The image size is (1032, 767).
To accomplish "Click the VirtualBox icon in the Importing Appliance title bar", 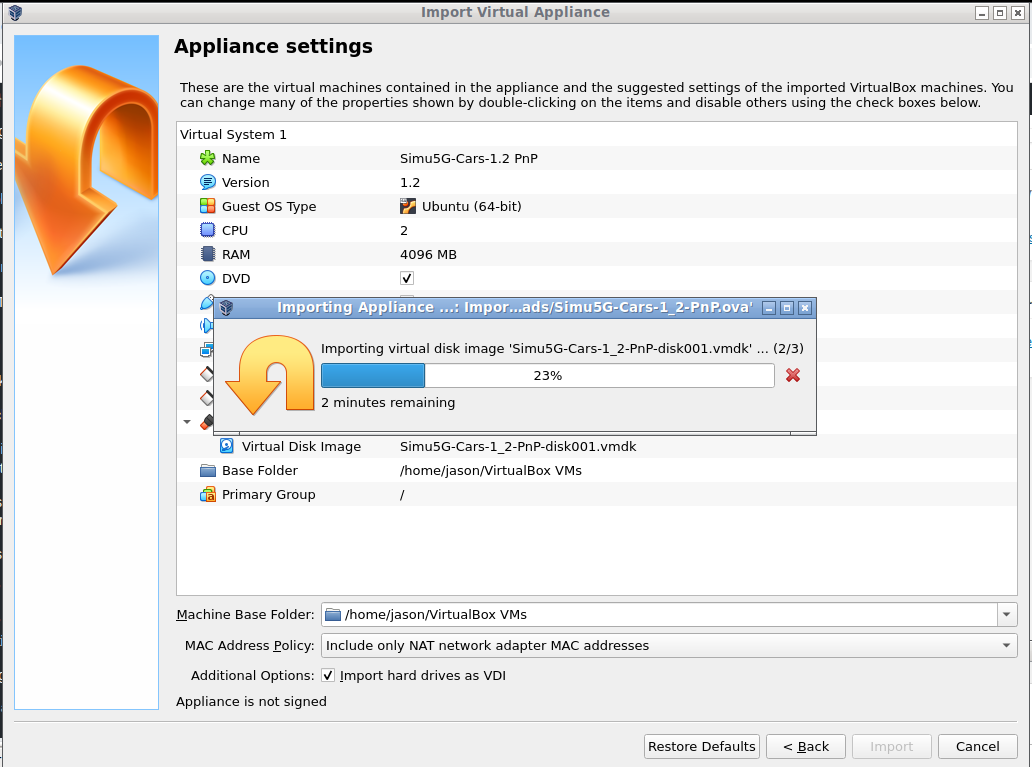I will [226, 307].
